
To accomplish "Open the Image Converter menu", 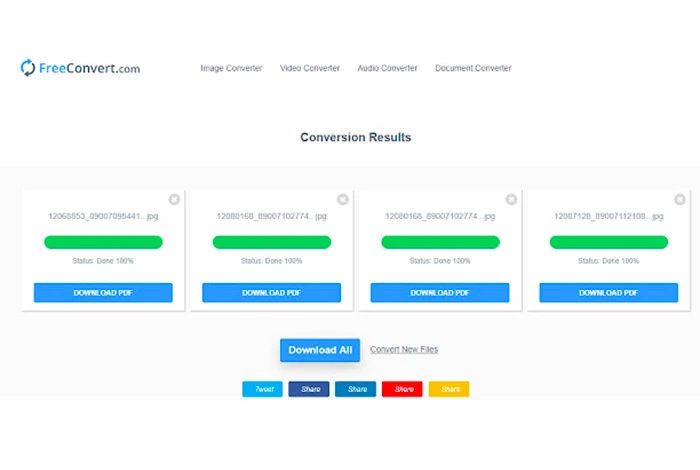I will pos(231,68).
